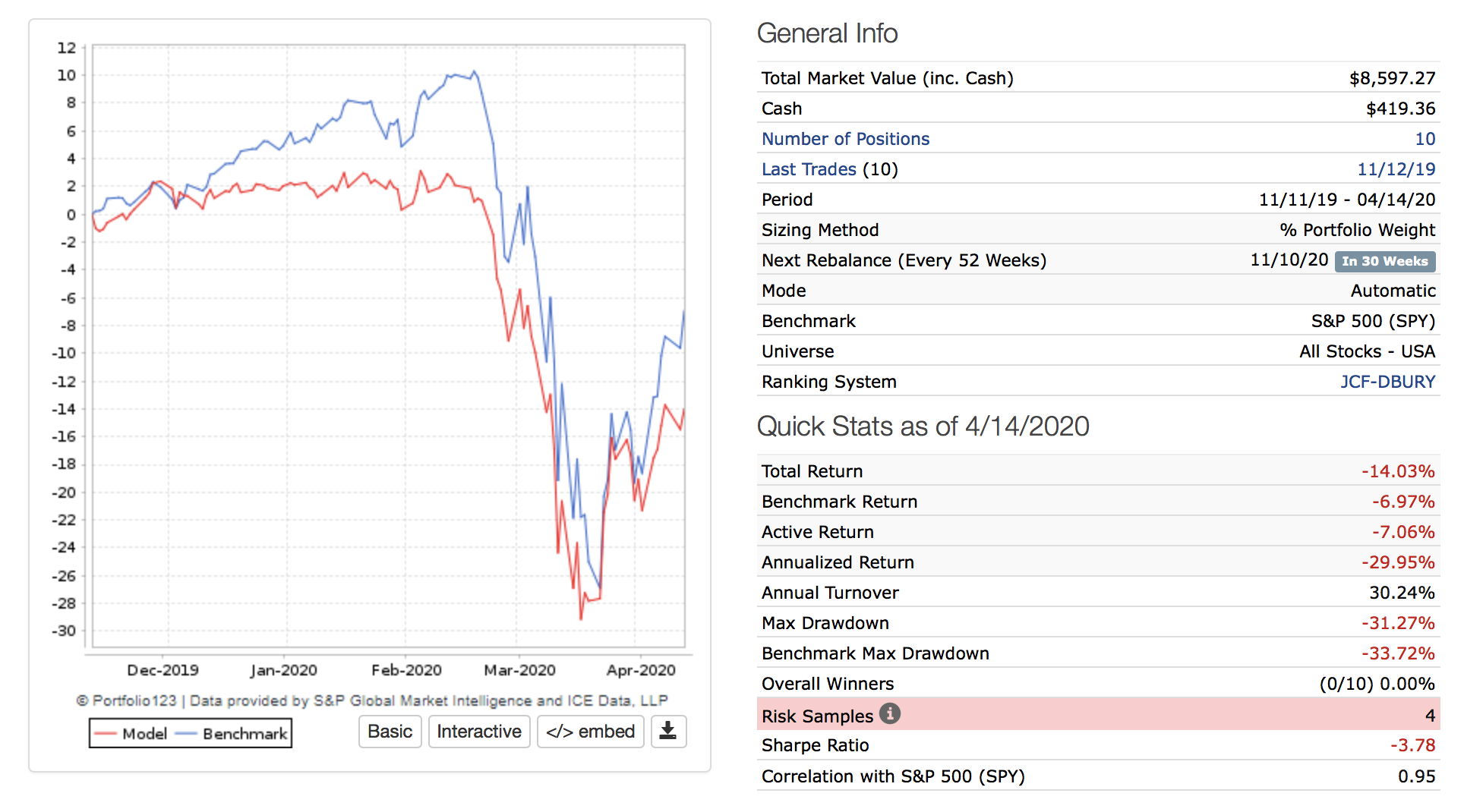Switch to the Interactive chart view
This screenshot has height=812, width=1464.
(478, 732)
